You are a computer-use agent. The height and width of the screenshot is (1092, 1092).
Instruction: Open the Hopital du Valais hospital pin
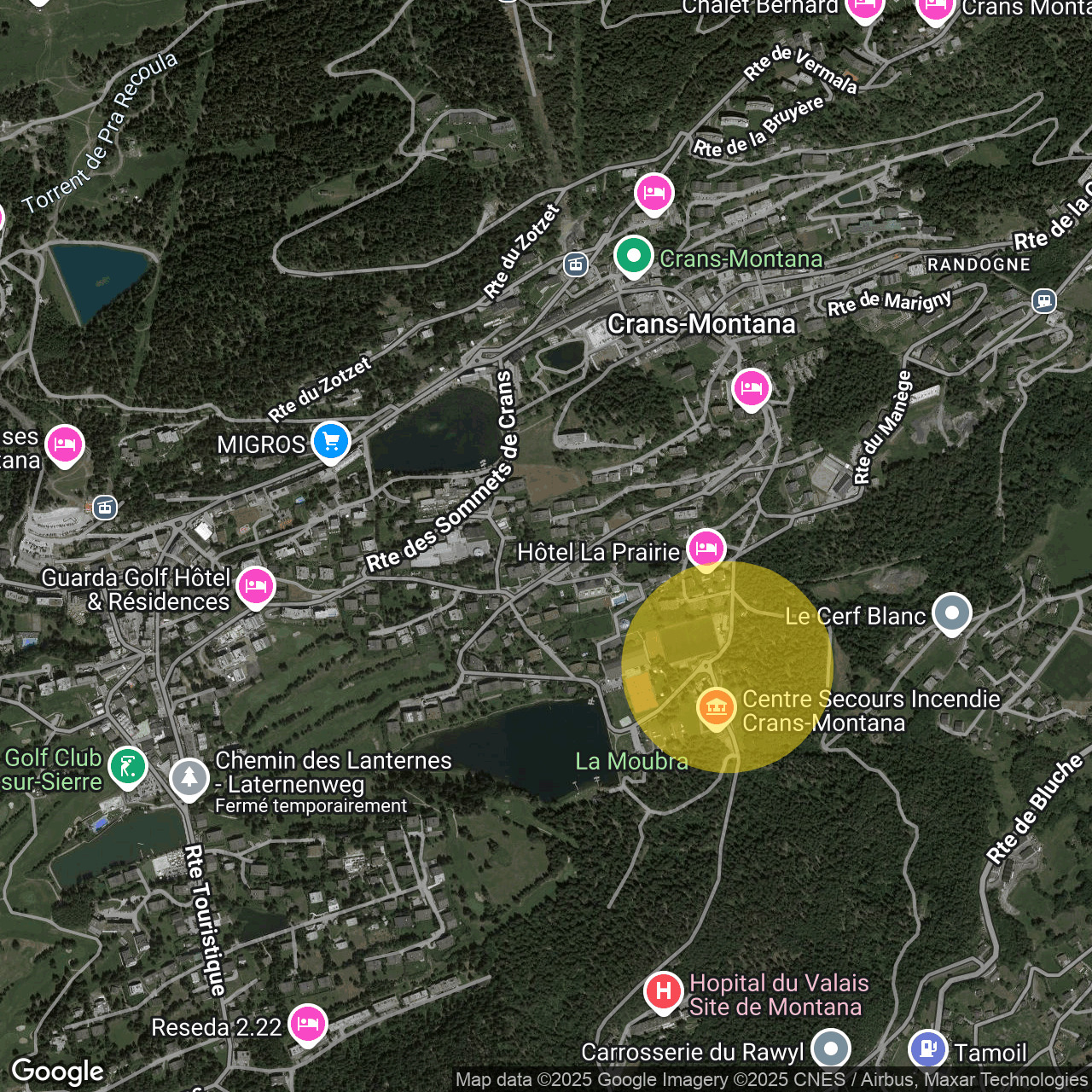[663, 991]
